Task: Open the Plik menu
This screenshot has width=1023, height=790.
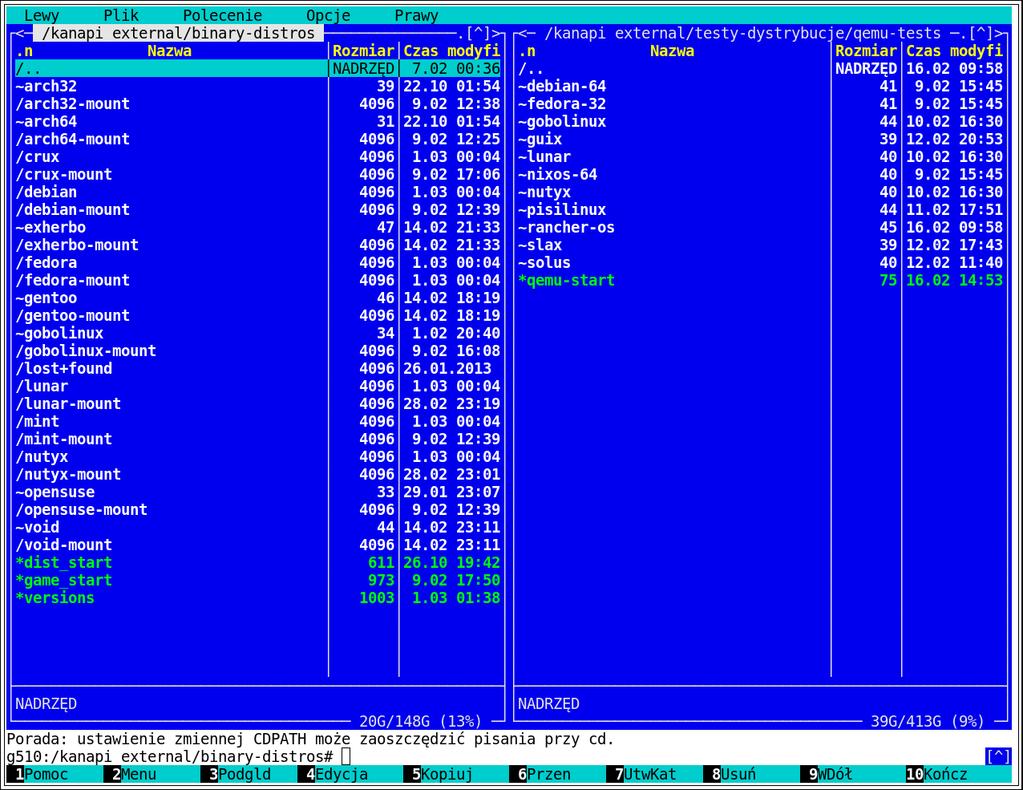Action: click(121, 16)
